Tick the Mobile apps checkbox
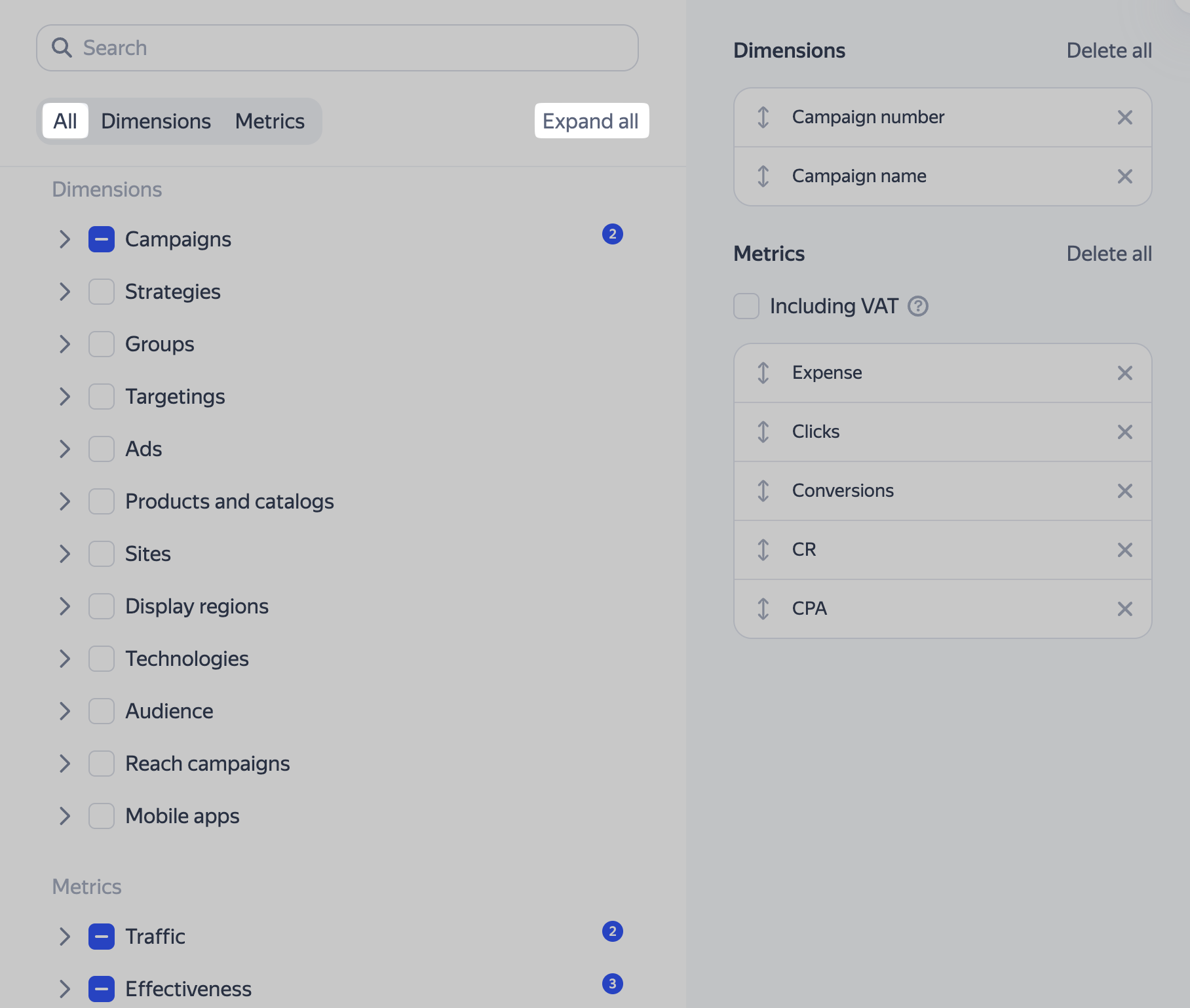 102,816
